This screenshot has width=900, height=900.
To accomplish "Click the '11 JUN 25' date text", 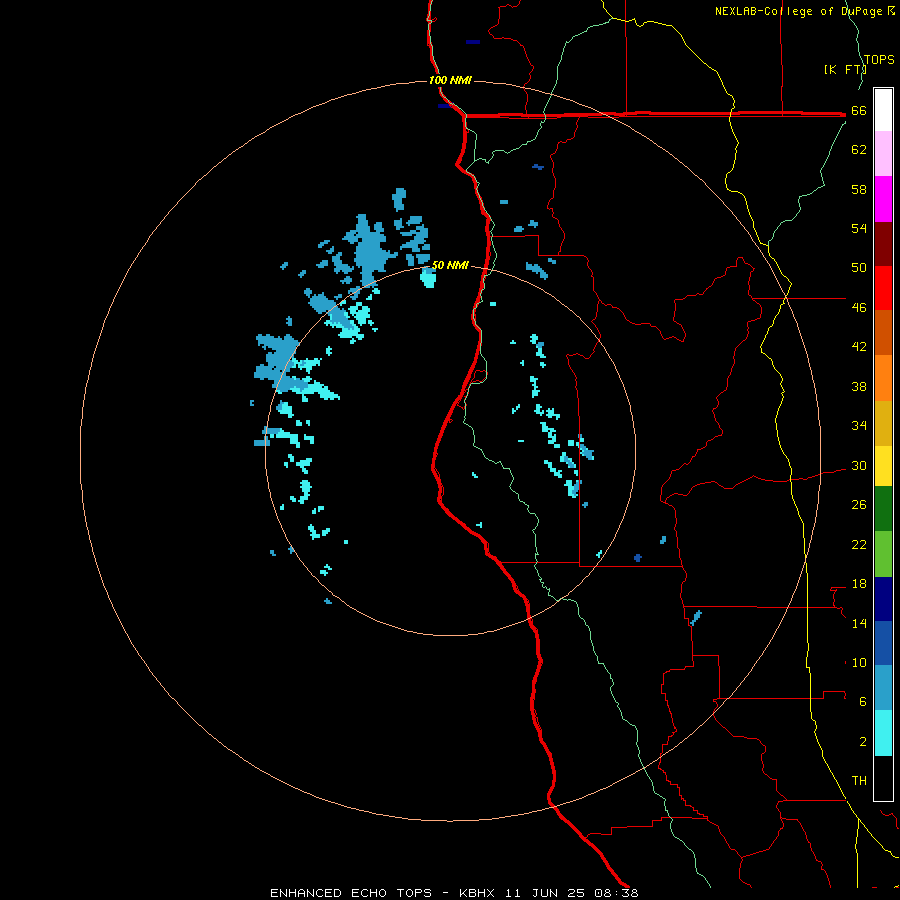I will coord(545,893).
